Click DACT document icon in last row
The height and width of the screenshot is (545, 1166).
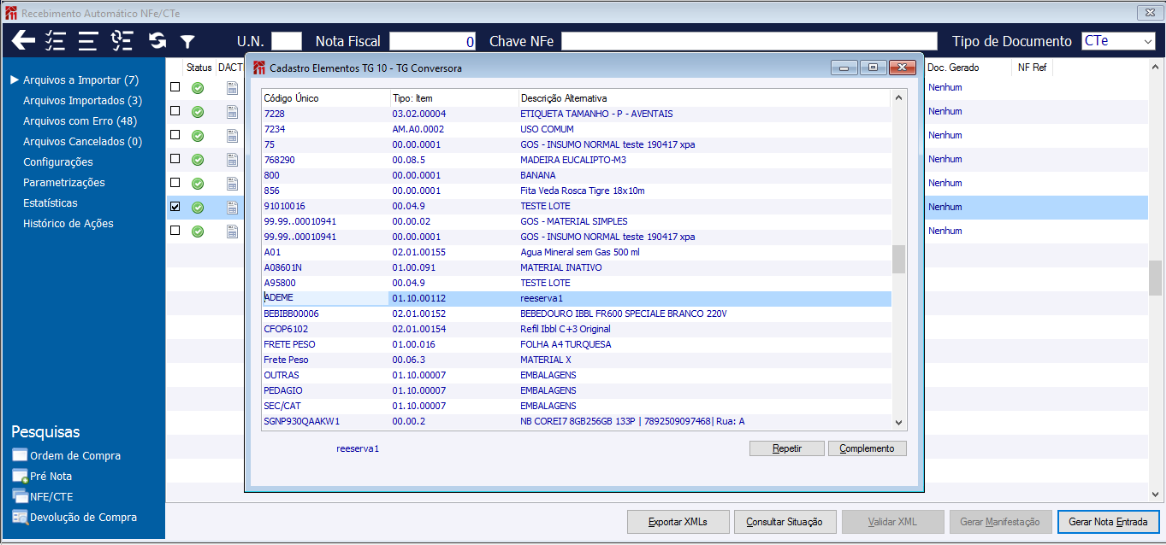(232, 231)
